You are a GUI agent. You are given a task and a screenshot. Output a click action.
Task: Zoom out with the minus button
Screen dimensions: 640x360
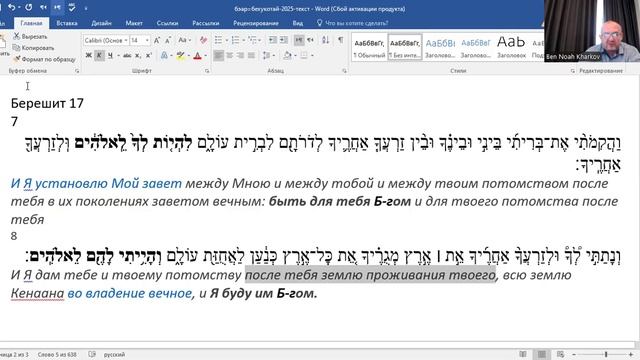(x=574, y=354)
